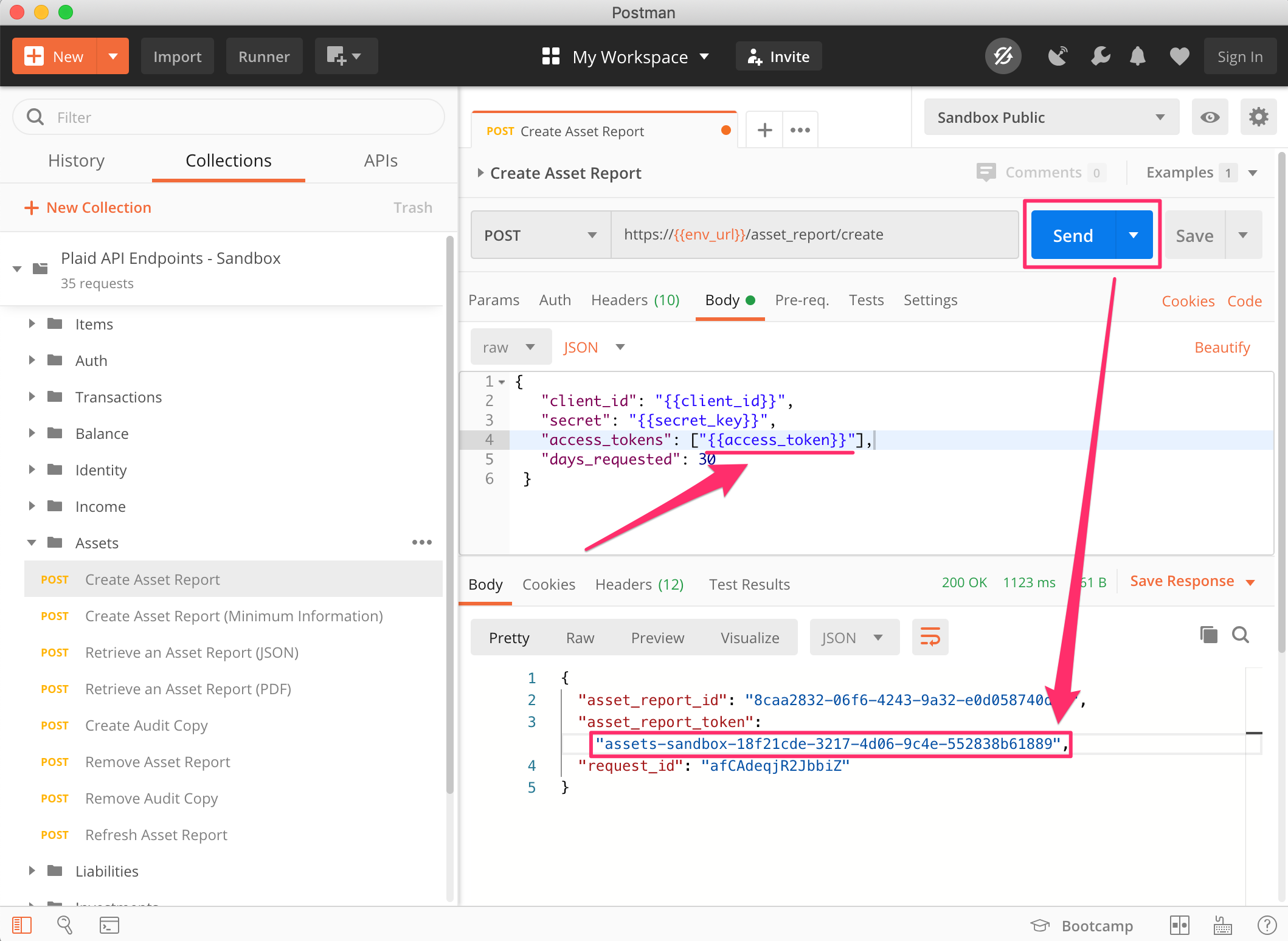The width and height of the screenshot is (1288, 941).
Task: Open the Params tab
Action: (x=494, y=300)
